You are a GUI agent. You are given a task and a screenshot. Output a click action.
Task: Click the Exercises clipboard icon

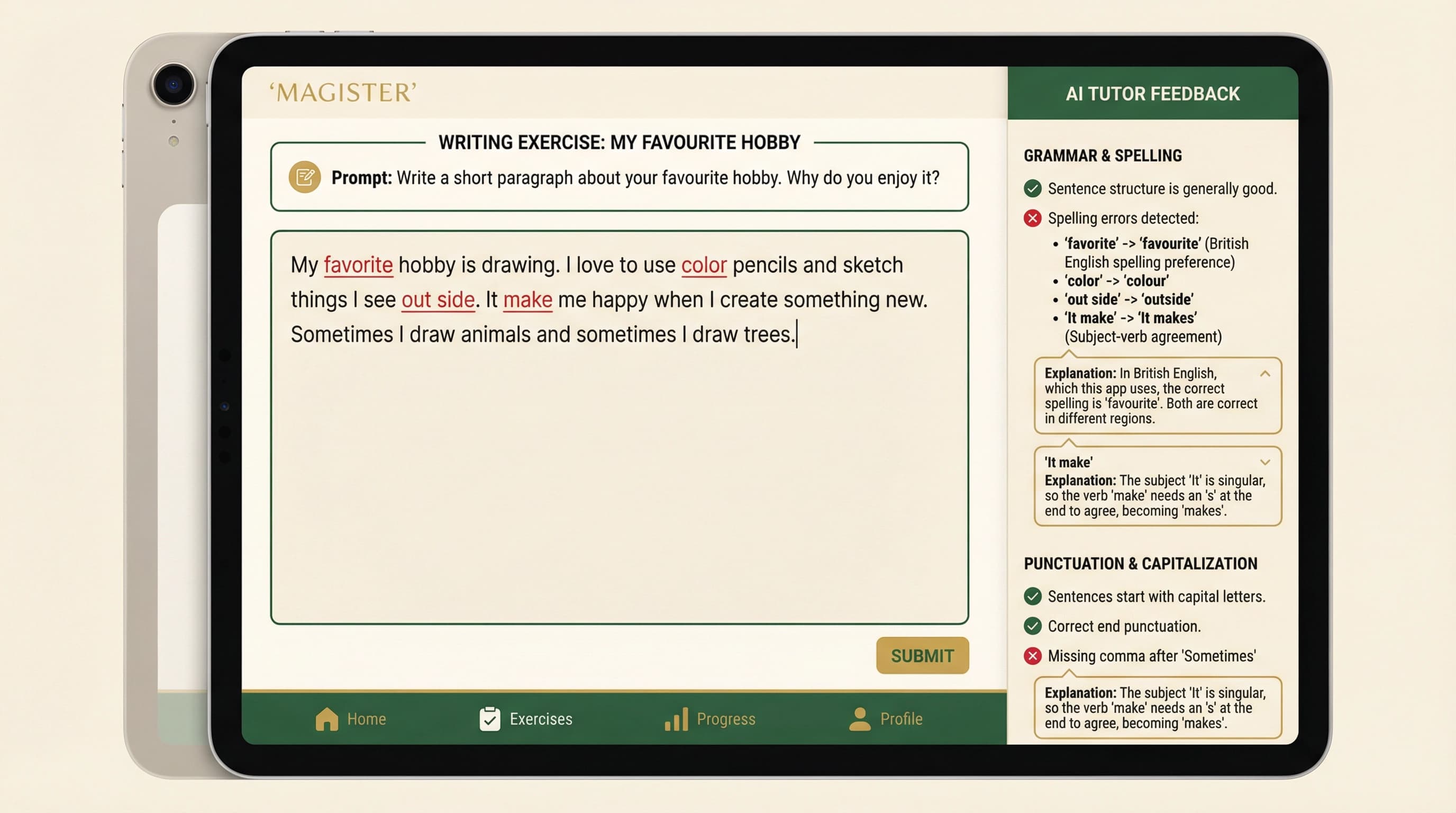coord(489,719)
